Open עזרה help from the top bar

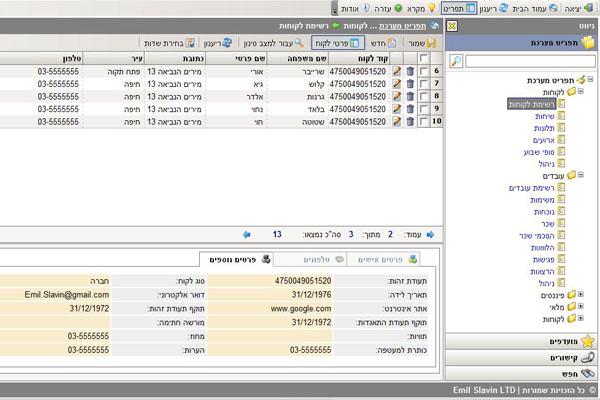pyautogui.click(x=388, y=8)
